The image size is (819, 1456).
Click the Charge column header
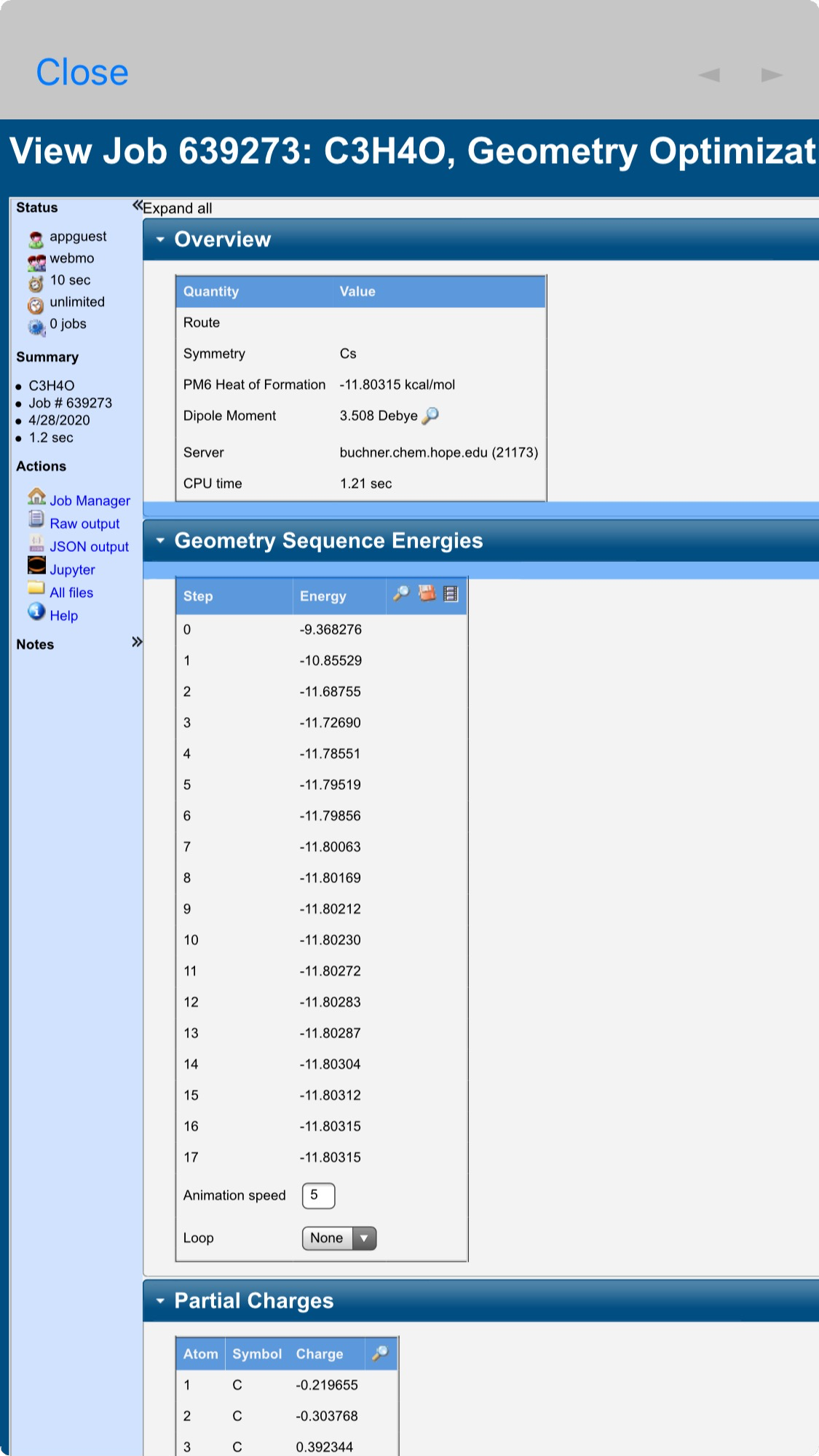[320, 1354]
